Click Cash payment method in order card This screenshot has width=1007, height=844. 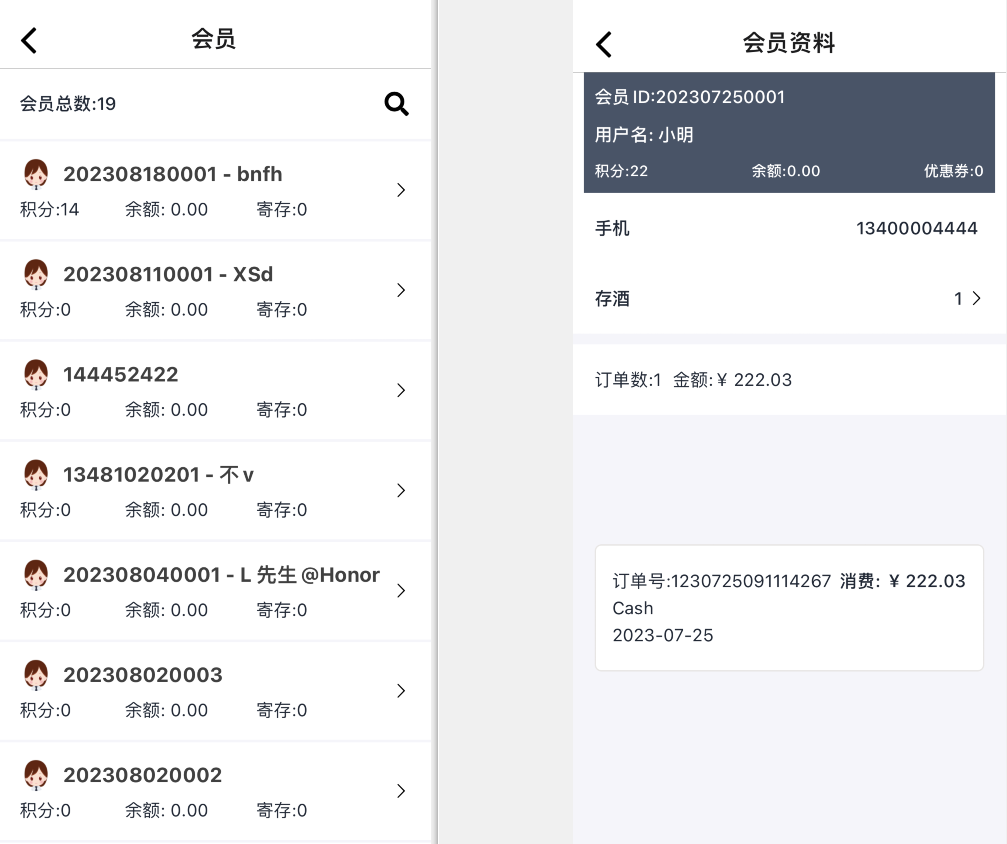tap(633, 608)
